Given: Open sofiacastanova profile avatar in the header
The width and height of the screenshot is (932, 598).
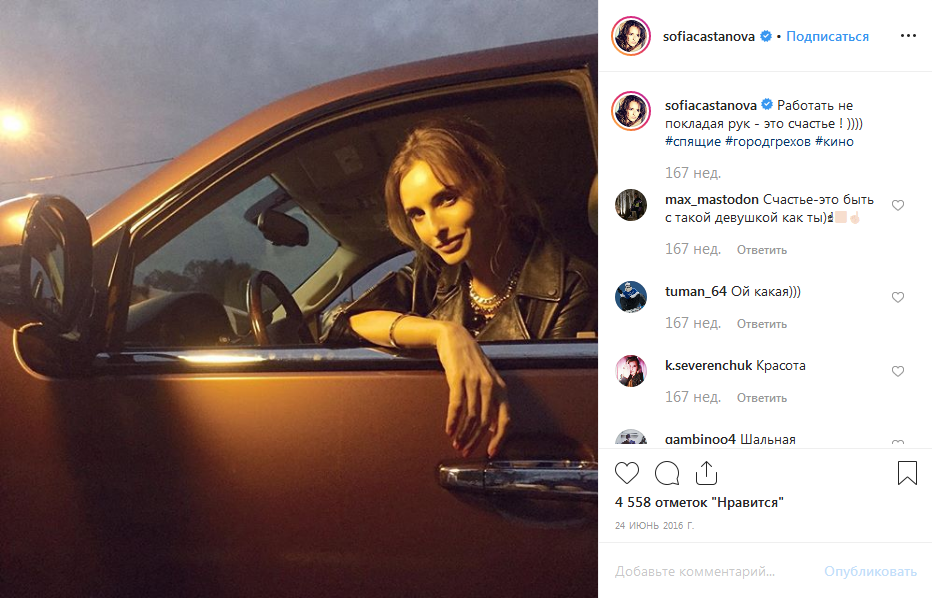Looking at the screenshot, I should point(631,36).
